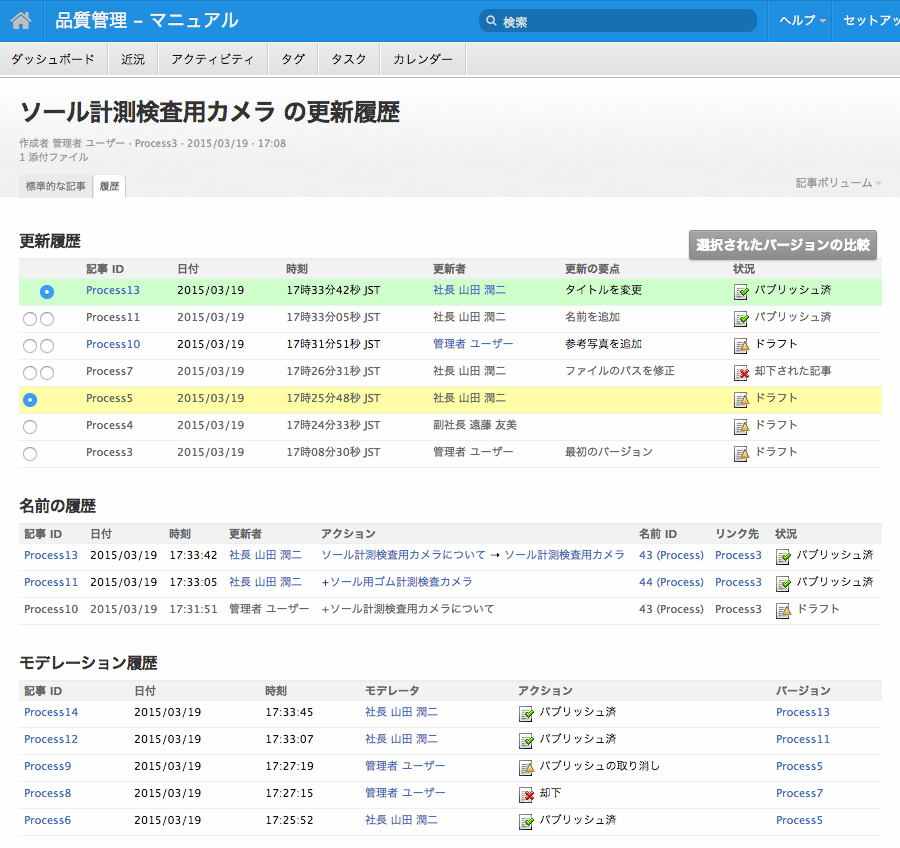Open Process6 link in moderation history

pyautogui.click(x=48, y=820)
